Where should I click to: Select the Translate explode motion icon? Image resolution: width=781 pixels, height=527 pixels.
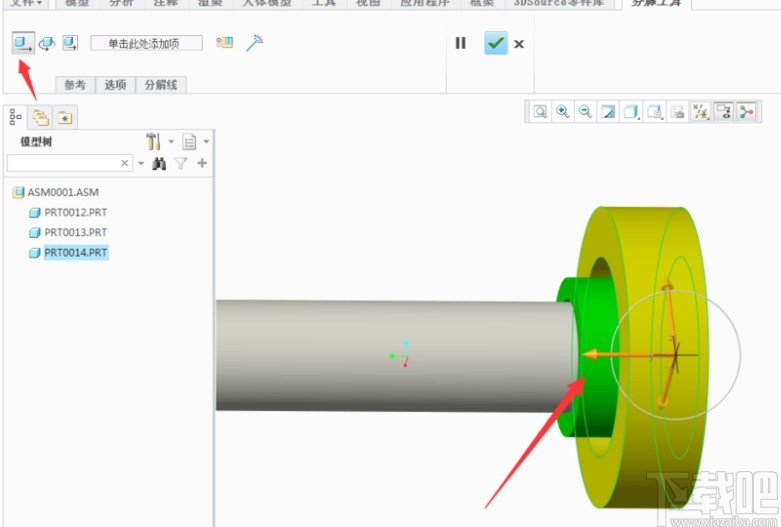[x=23, y=43]
